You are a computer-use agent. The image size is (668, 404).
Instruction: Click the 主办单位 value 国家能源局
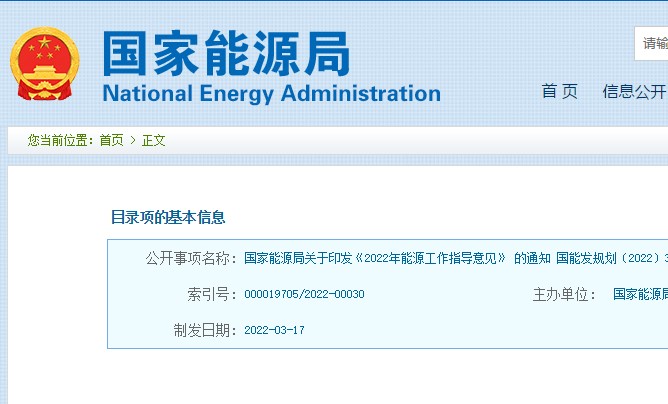(640, 294)
